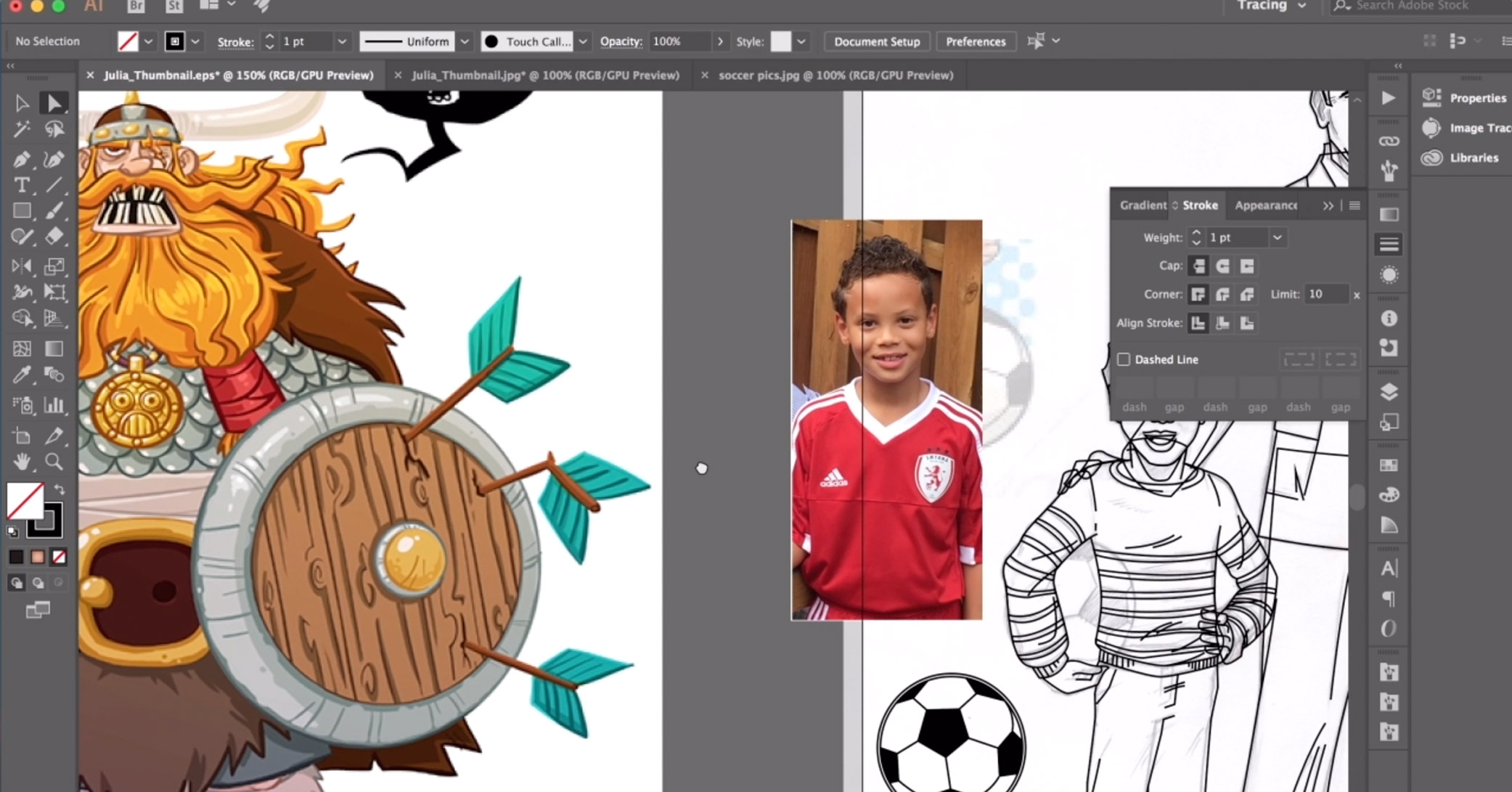The width and height of the screenshot is (1512, 792).
Task: Switch to Julia_Thumbnail.jpg document tab
Action: click(x=545, y=75)
